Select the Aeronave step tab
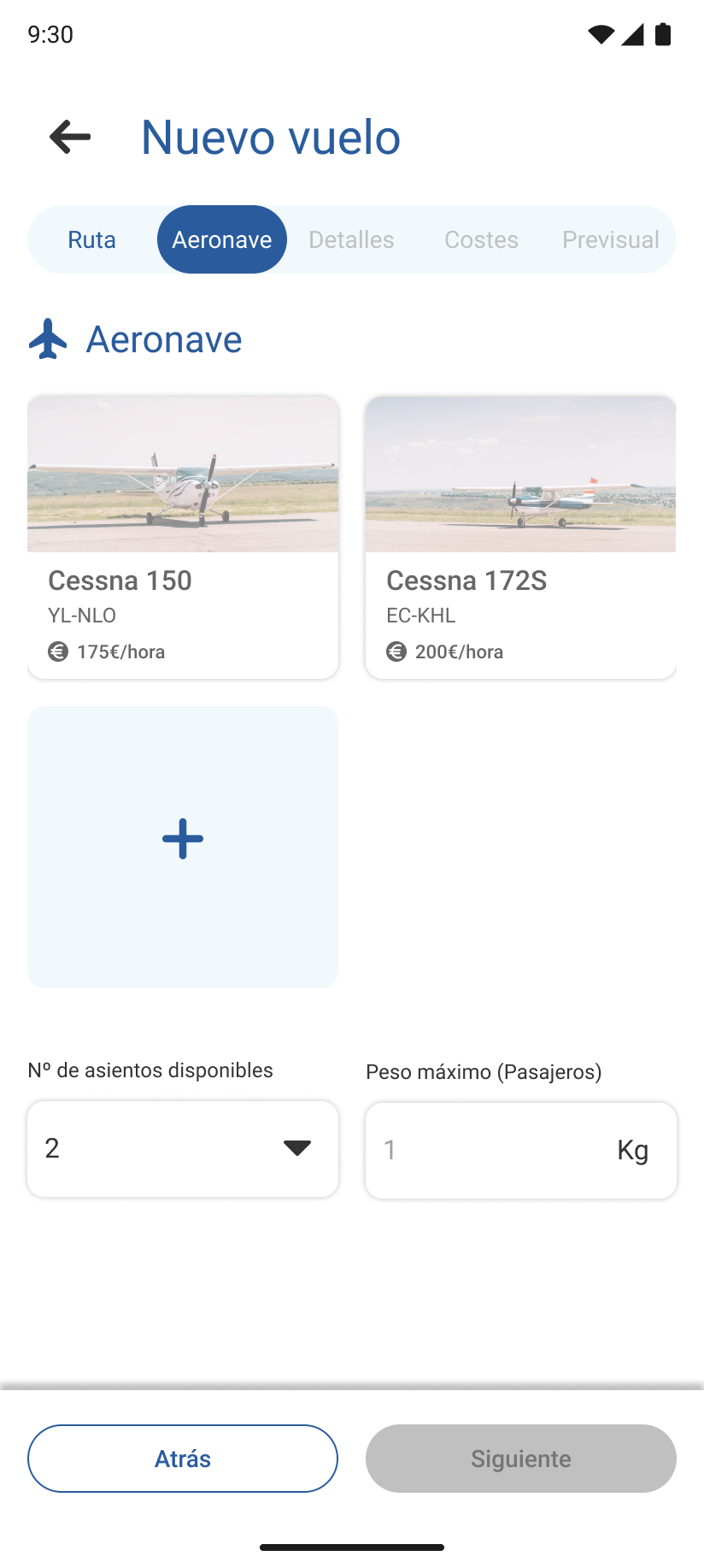704x1568 pixels. point(222,239)
